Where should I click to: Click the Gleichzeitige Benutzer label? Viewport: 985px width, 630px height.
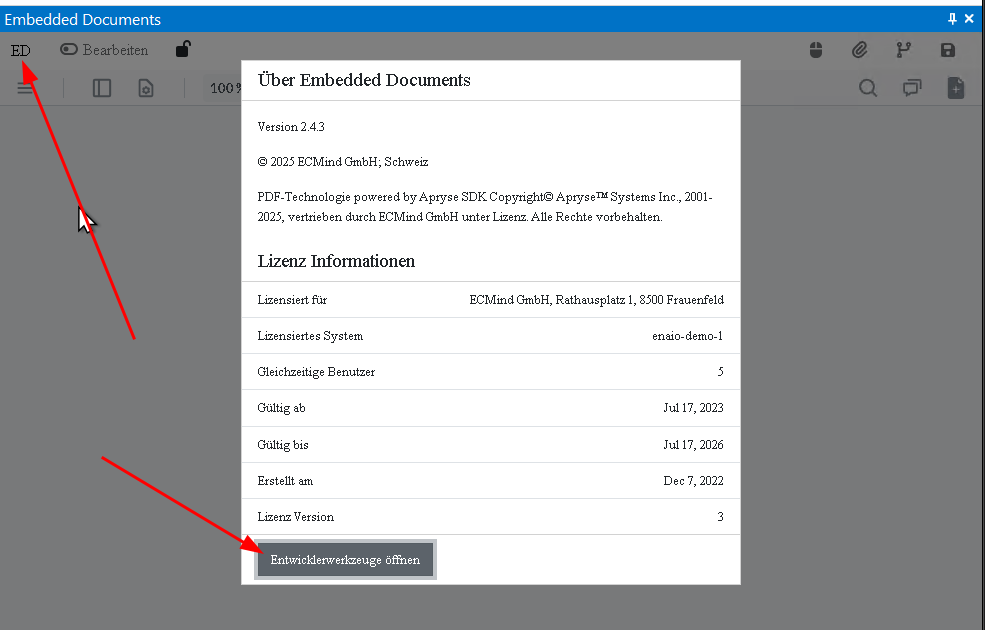point(316,372)
